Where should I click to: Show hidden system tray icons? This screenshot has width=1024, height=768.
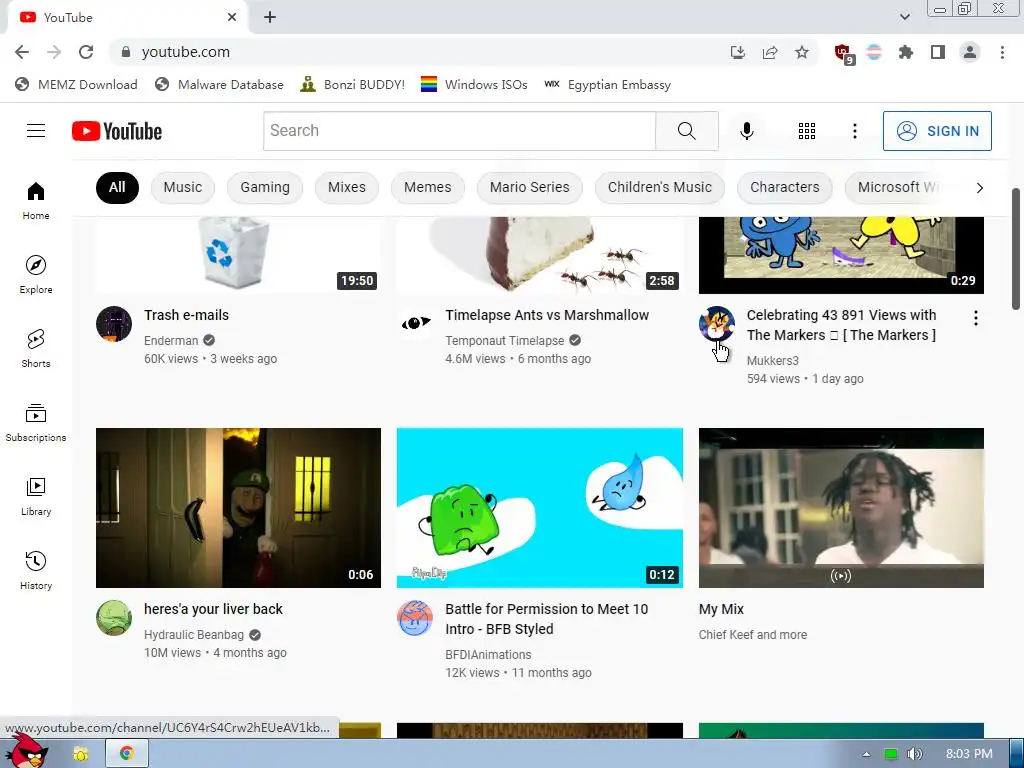[866, 754]
